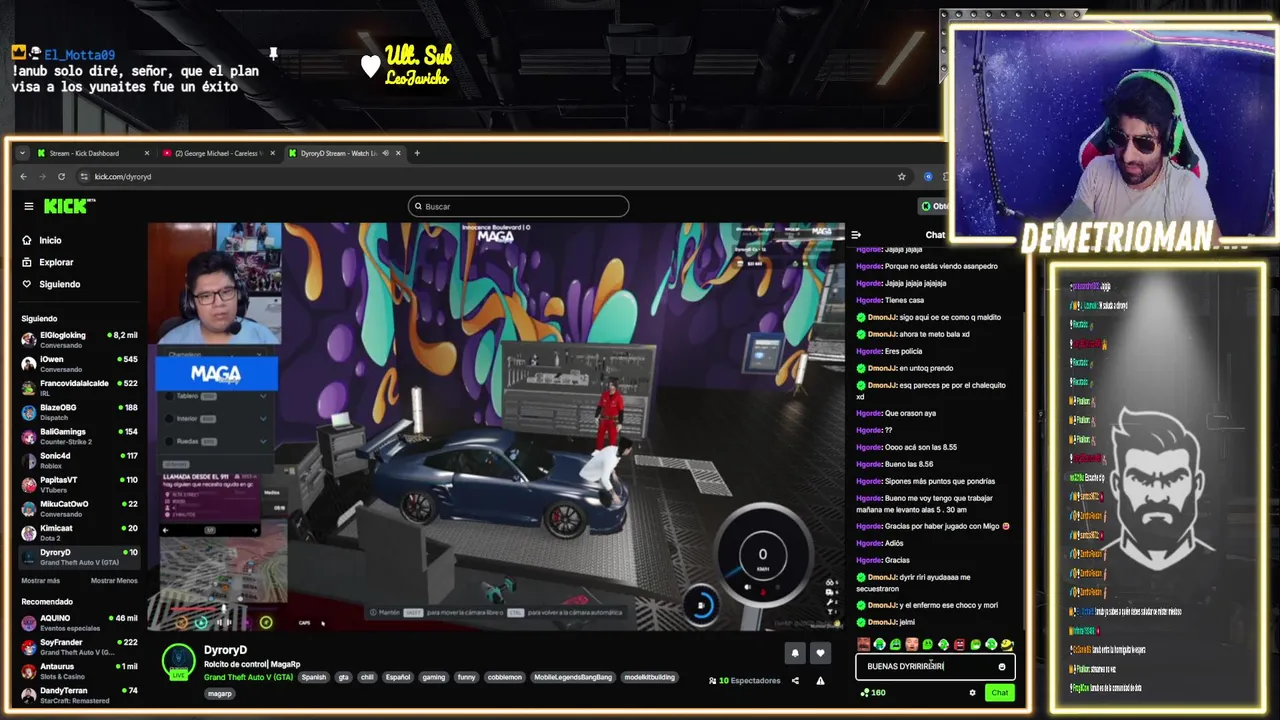Open recommended channel DandyTerran
Image resolution: width=1280 pixels, height=720 pixels.
[80, 694]
